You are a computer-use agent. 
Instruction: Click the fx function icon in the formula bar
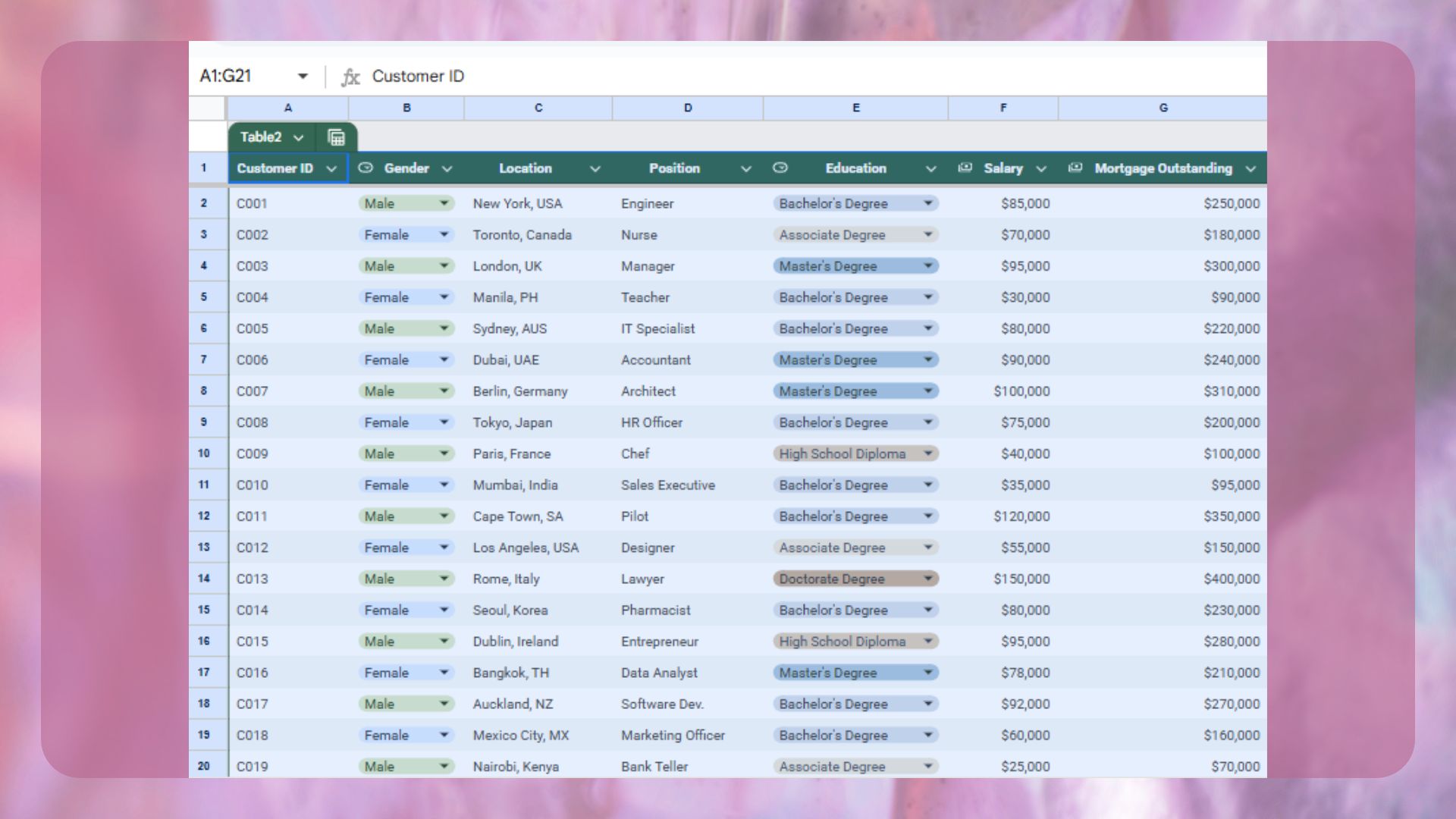tap(350, 77)
